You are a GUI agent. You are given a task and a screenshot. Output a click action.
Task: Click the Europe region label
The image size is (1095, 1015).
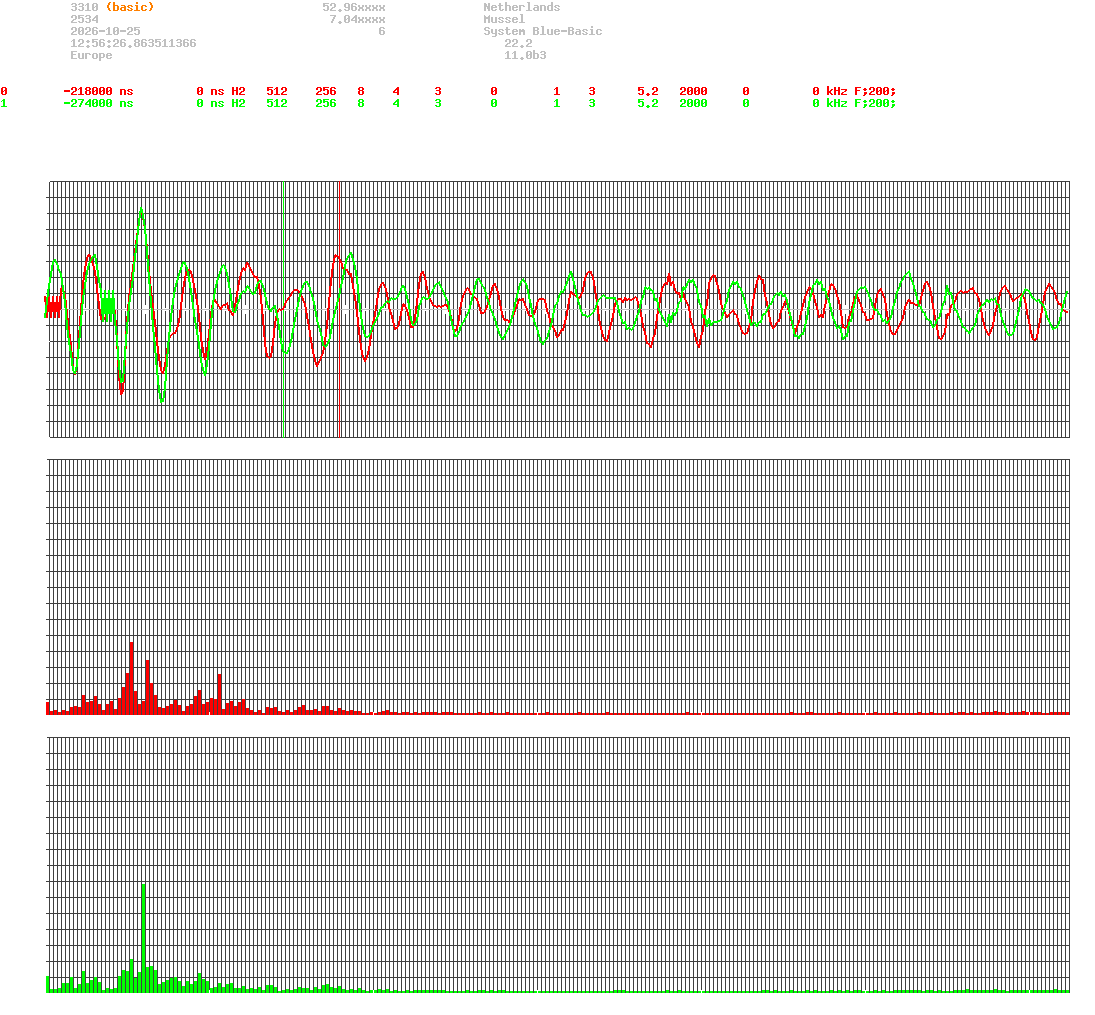91,55
